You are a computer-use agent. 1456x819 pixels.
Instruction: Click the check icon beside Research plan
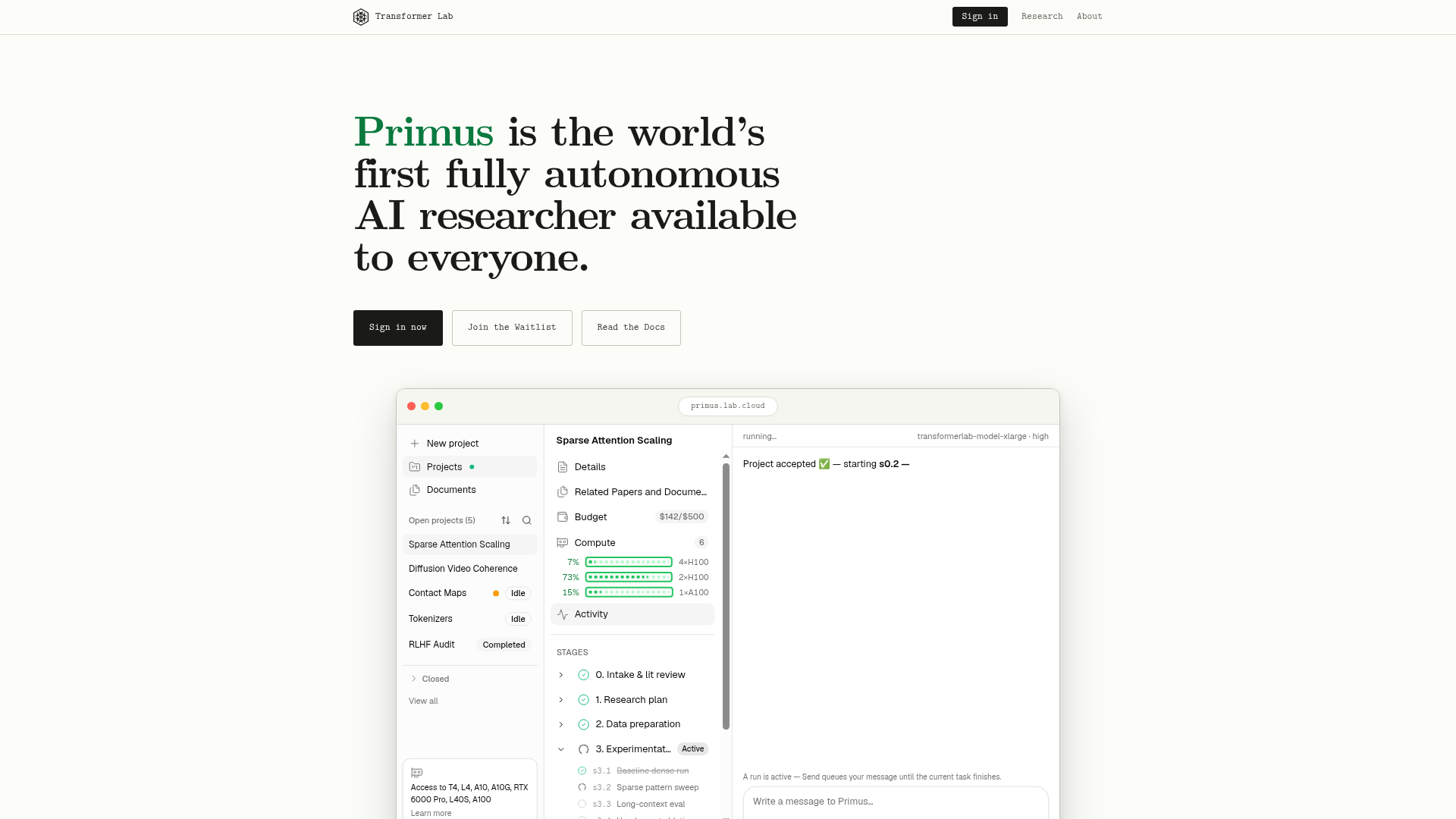pos(584,700)
